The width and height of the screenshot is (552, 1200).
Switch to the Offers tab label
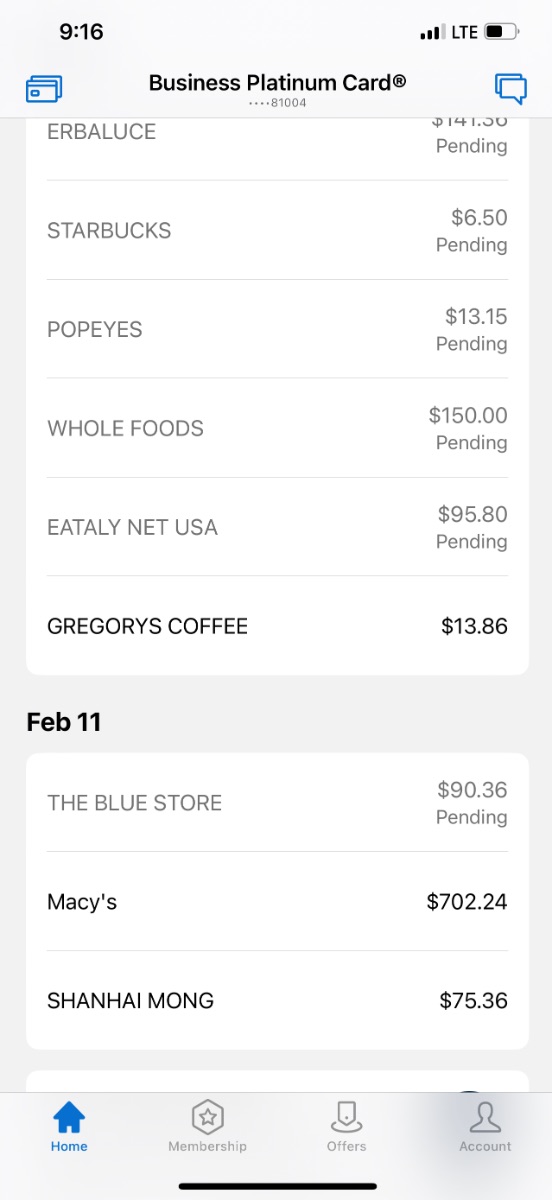(x=346, y=1146)
